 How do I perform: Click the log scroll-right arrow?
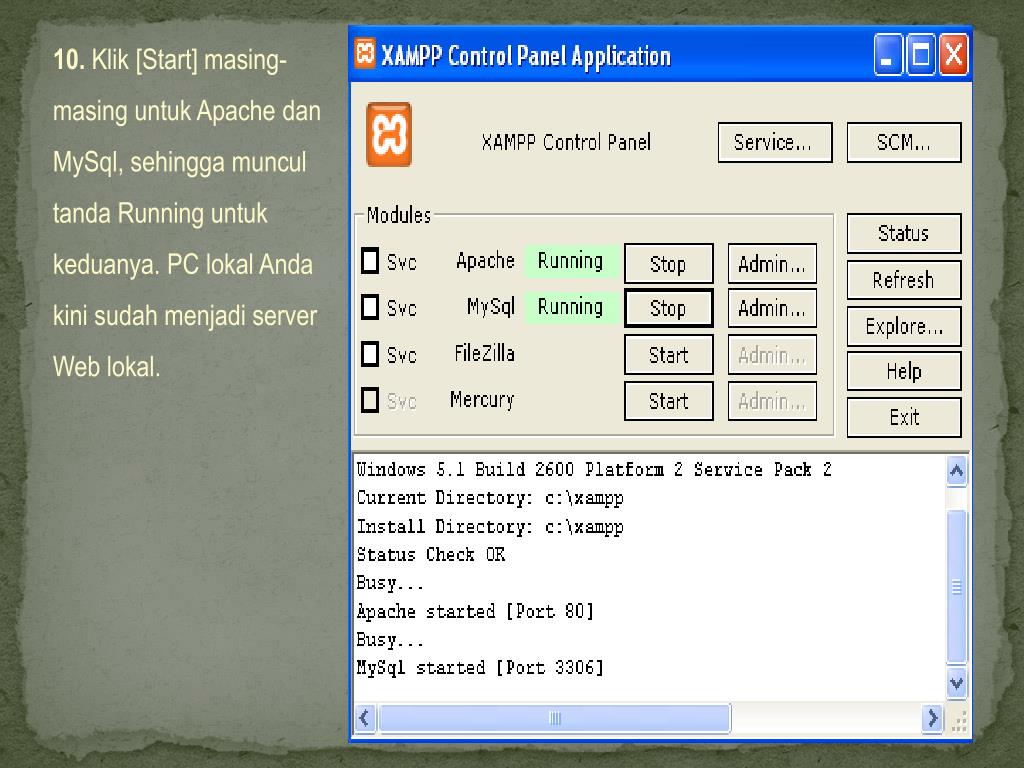point(933,718)
